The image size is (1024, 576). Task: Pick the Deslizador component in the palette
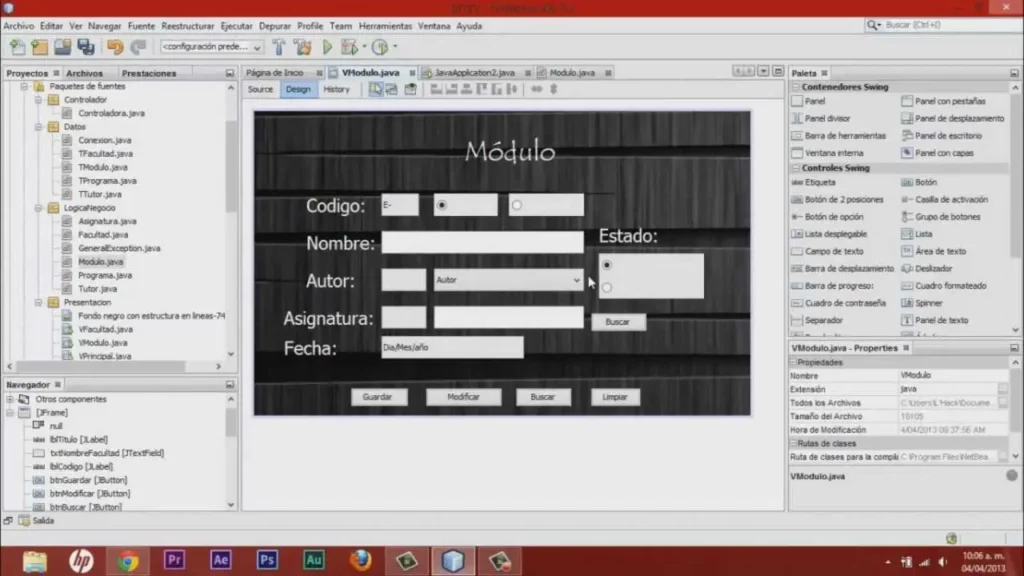click(932, 269)
